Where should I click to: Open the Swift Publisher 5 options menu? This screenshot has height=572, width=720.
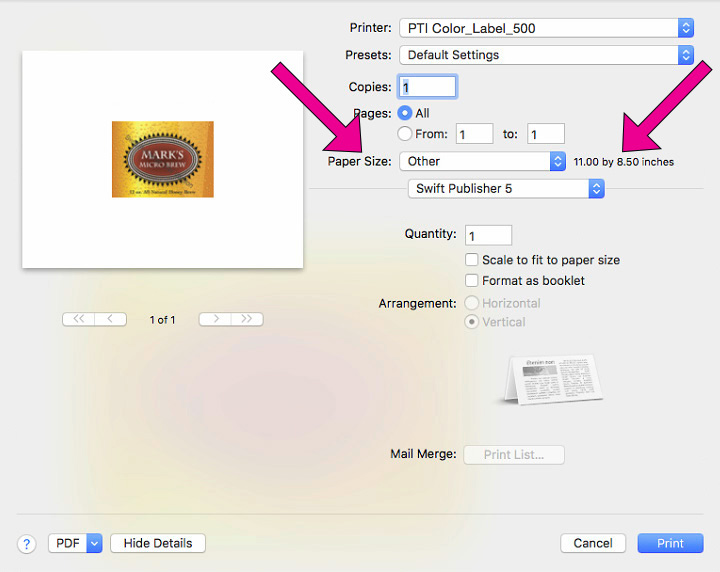point(506,189)
